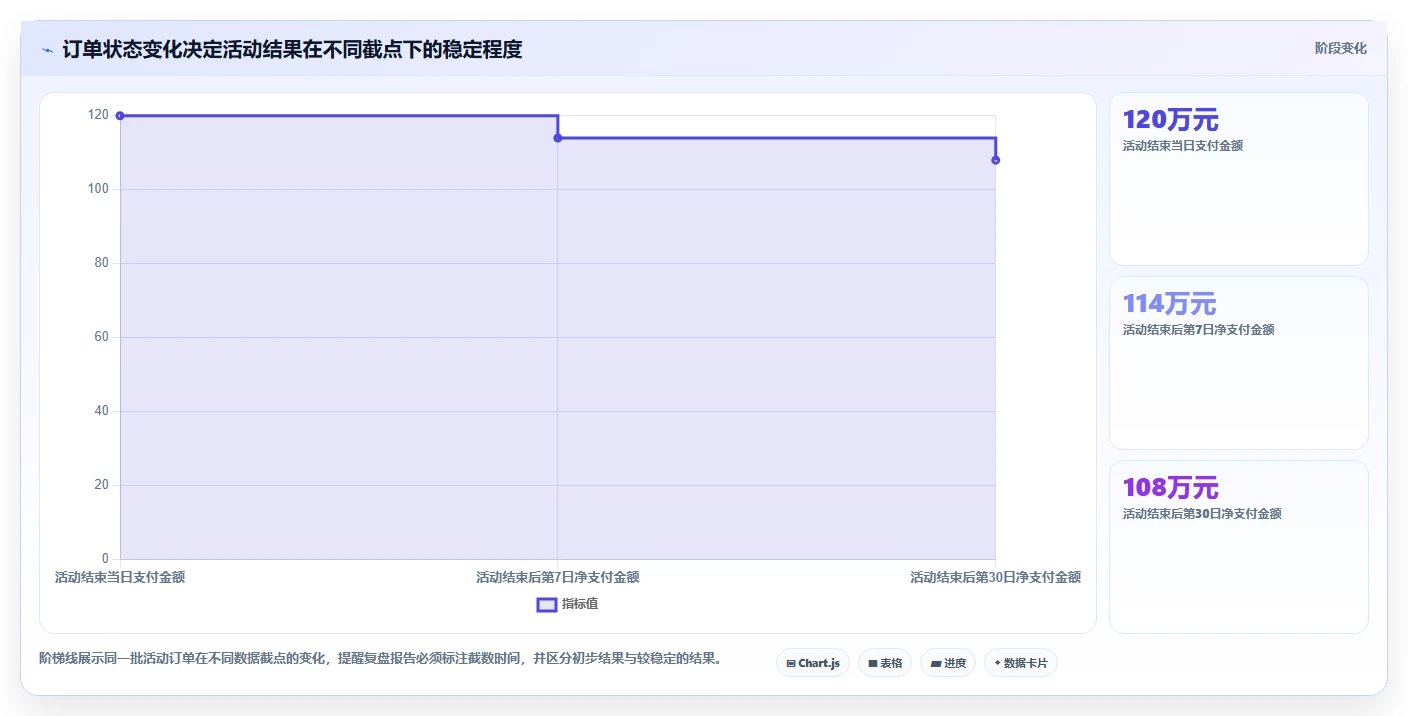Click the x-axis label 活动结束后第30日净支付金额
1408x716 pixels.
[995, 577]
